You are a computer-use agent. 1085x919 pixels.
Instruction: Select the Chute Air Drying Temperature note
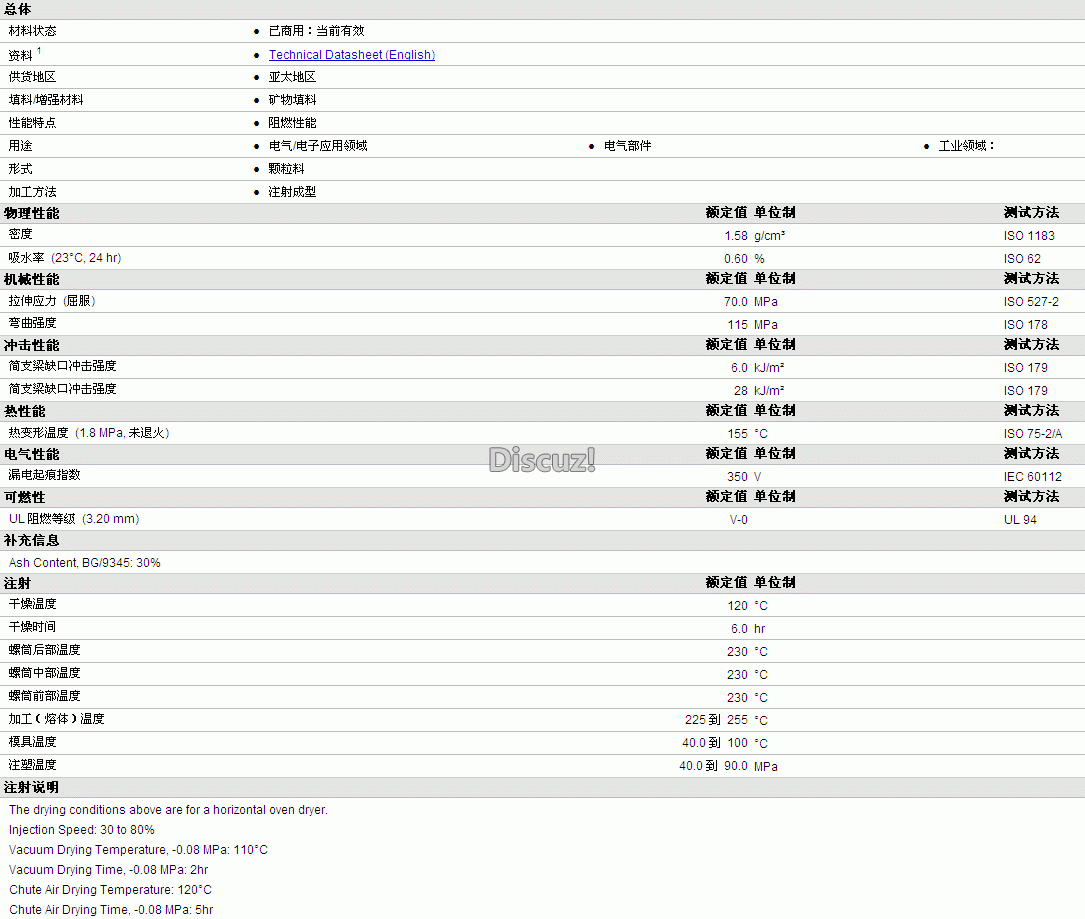coord(111,890)
